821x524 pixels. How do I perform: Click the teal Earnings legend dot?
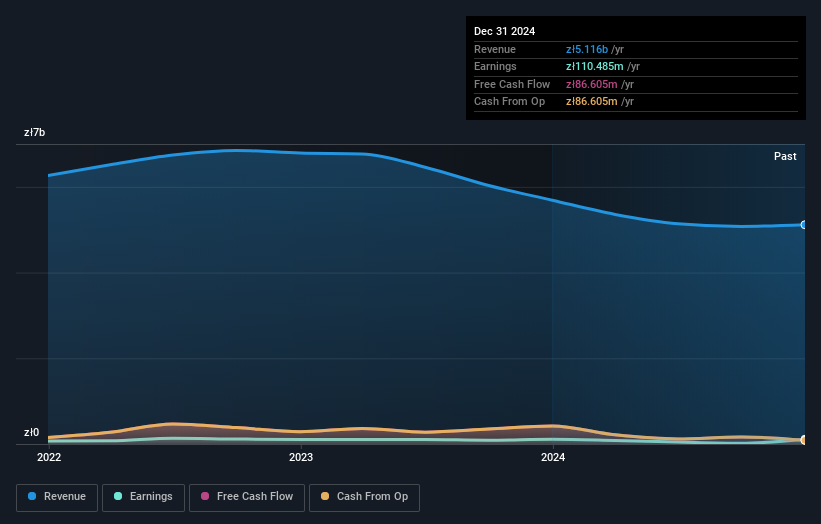pyautogui.click(x=118, y=496)
